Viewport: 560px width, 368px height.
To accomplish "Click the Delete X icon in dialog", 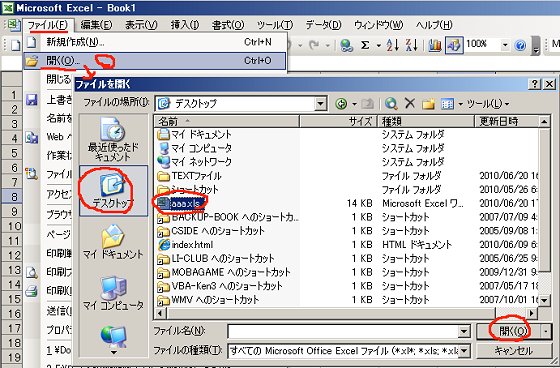I will pos(410,104).
